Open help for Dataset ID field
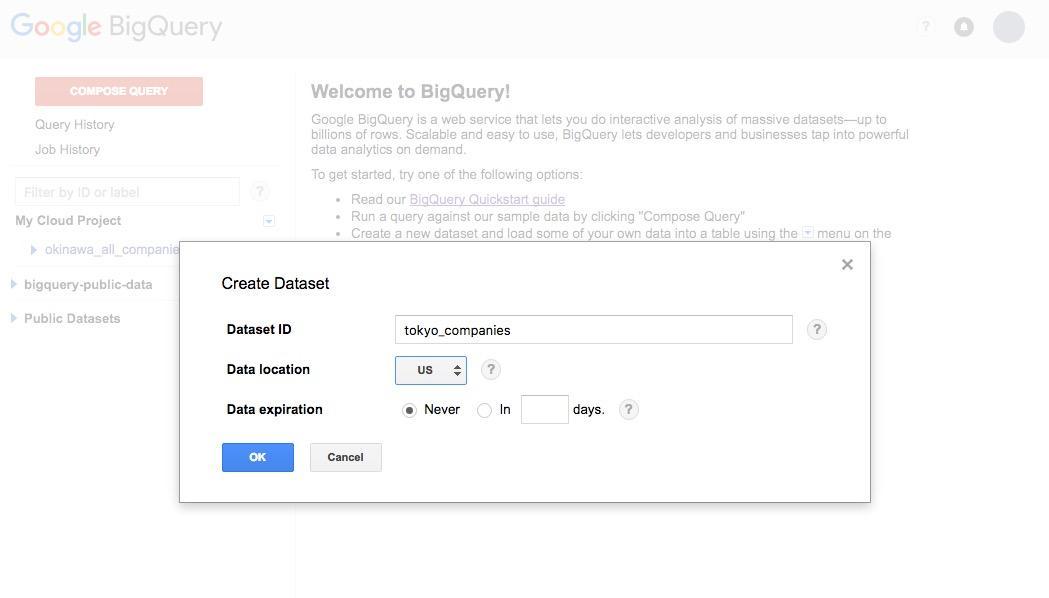The width and height of the screenshot is (1049, 598). pyautogui.click(x=816, y=330)
